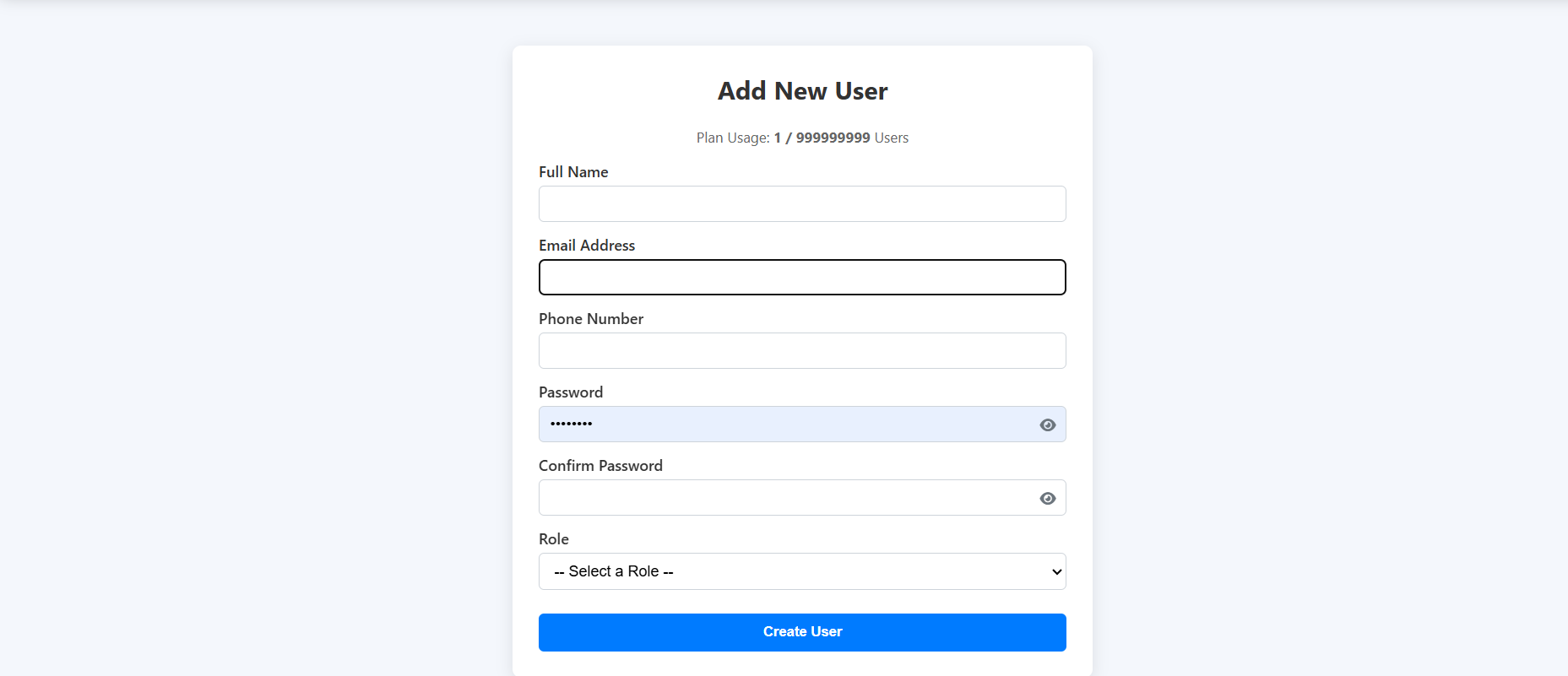Click the "Add New User" heading

click(x=802, y=91)
